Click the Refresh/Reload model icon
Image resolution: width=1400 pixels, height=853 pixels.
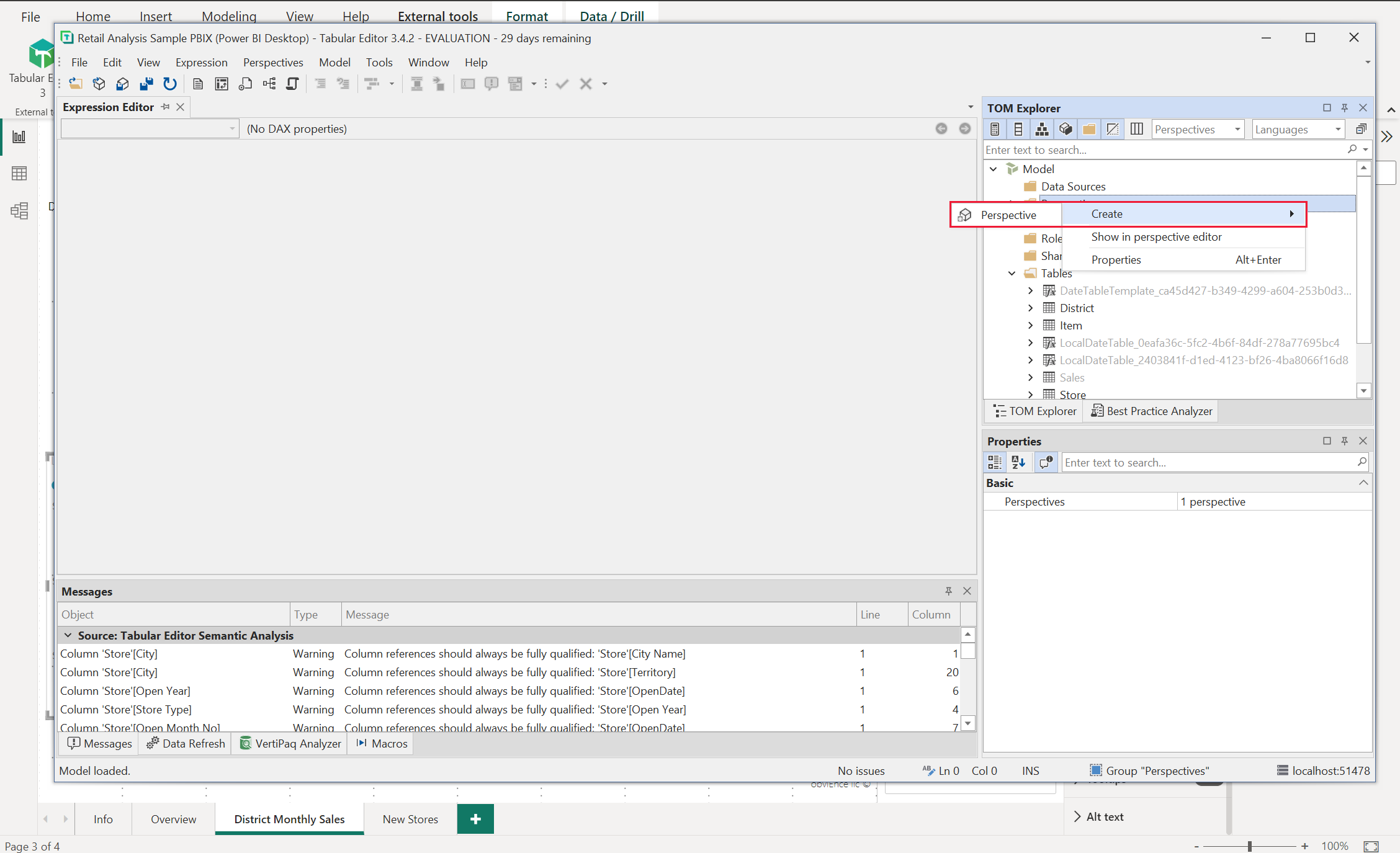(x=171, y=83)
